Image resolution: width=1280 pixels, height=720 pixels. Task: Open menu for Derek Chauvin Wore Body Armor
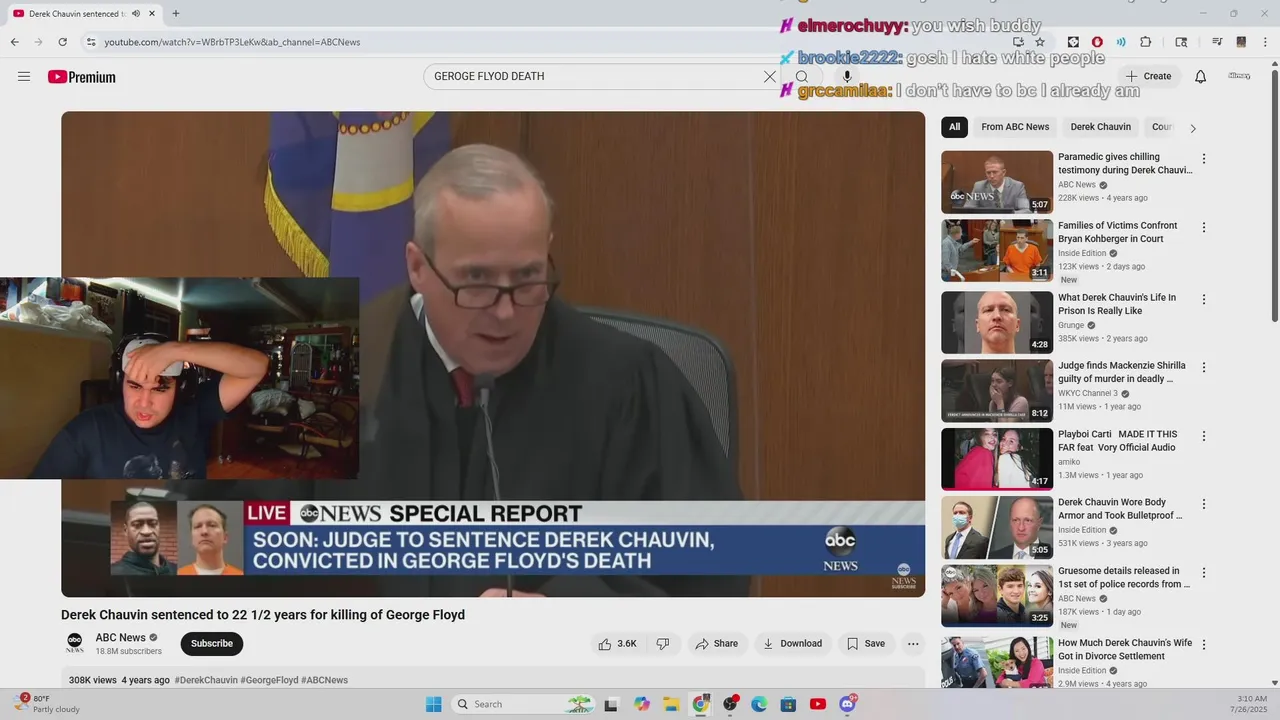[1204, 505]
